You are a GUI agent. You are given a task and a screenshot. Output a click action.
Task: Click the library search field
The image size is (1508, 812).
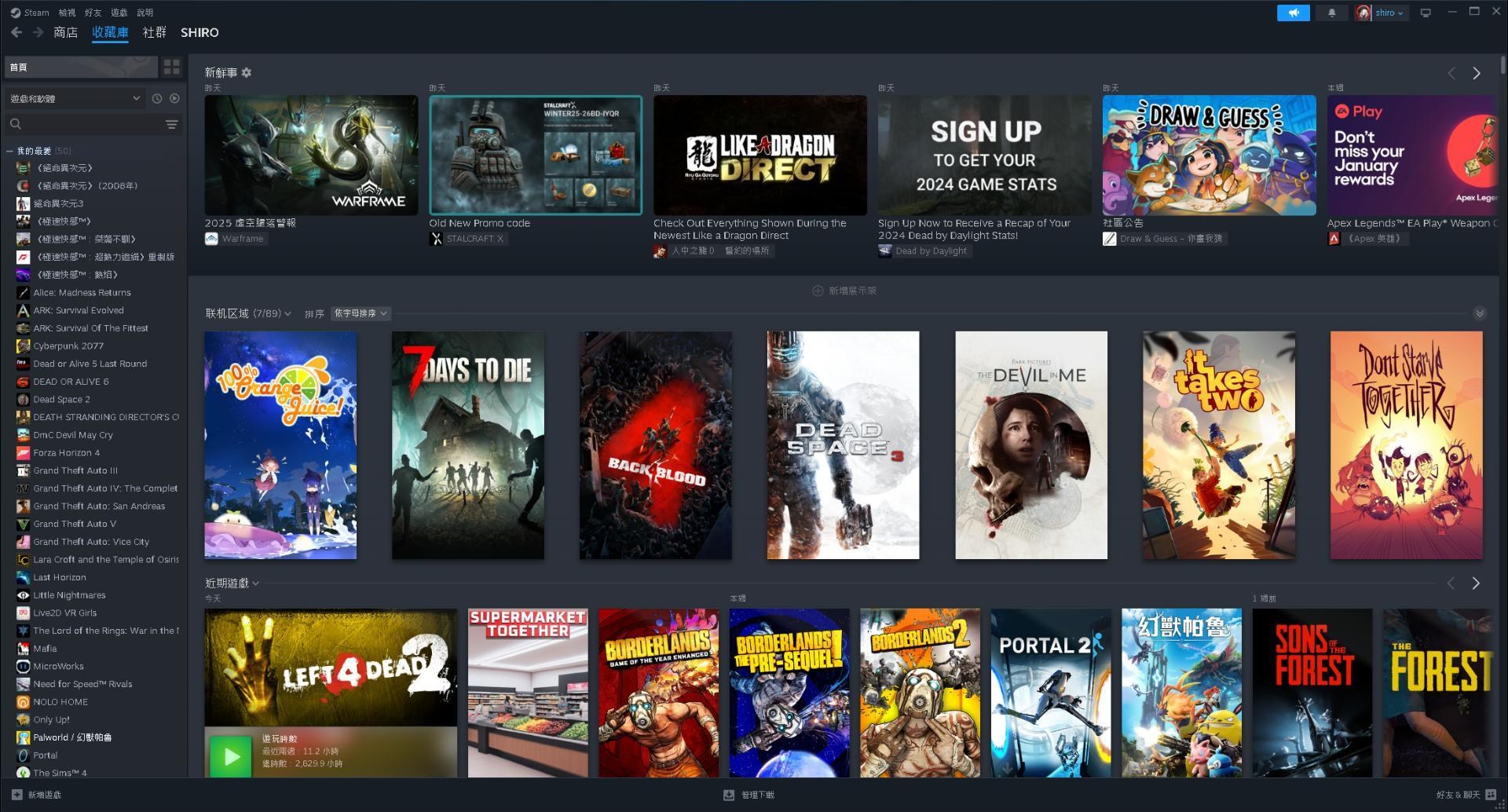point(85,124)
